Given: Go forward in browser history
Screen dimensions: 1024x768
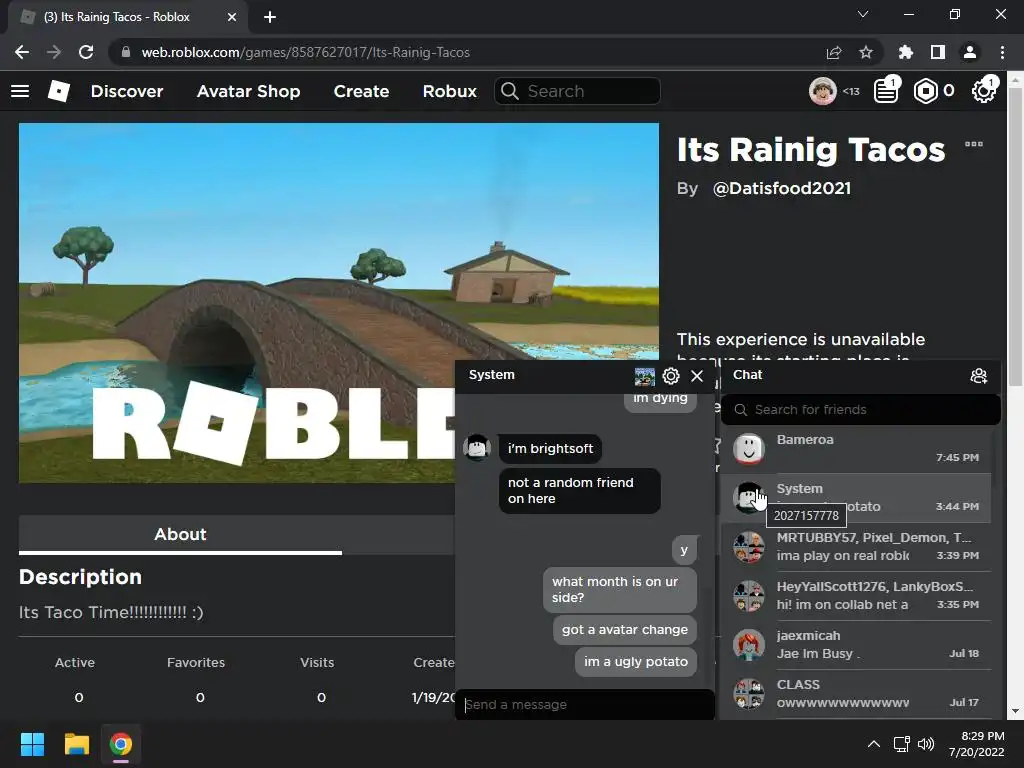Looking at the screenshot, I should 54,52.
